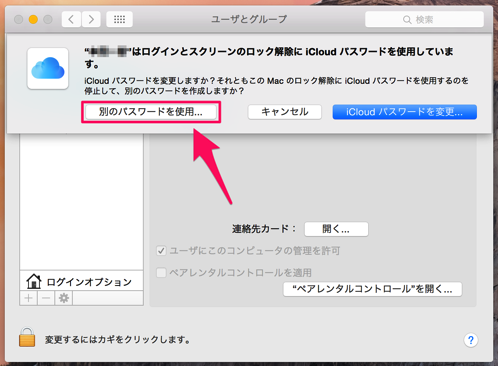Toggle ユーザにこのコンピュータの管理を許可 checkbox
Screen dimensions: 498x366
(161, 251)
